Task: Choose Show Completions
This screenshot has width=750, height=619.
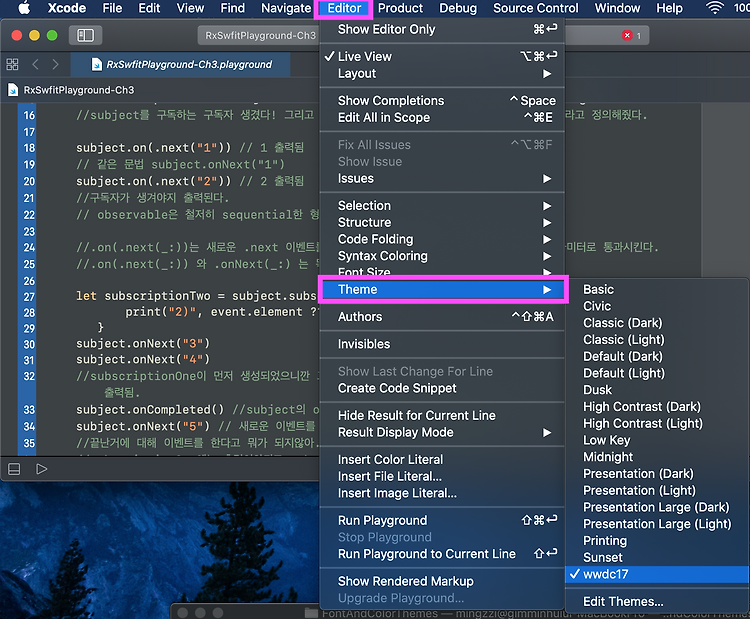Action: point(441,100)
